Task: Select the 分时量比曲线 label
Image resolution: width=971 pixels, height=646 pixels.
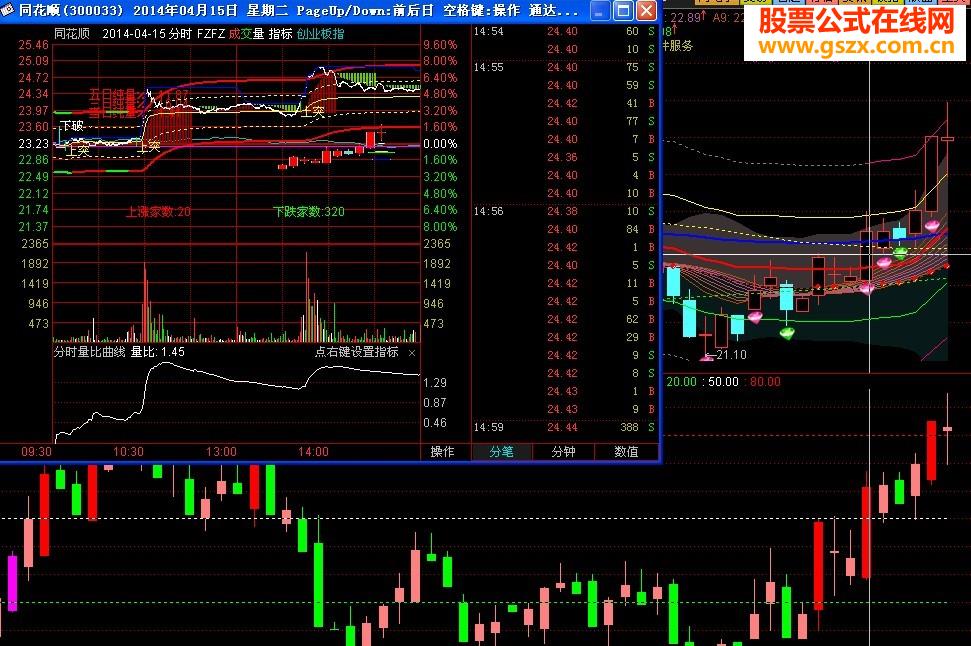Action: click(90, 352)
